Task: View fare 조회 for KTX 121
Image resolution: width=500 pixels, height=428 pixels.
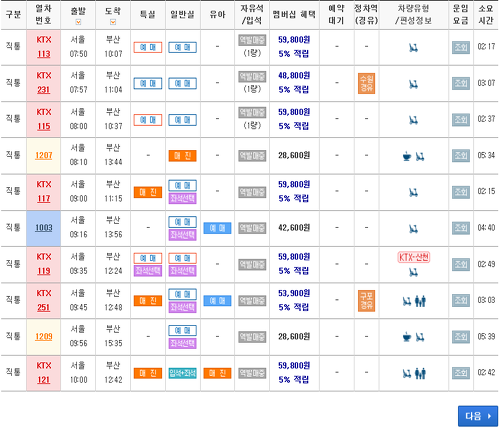Action: [461, 373]
